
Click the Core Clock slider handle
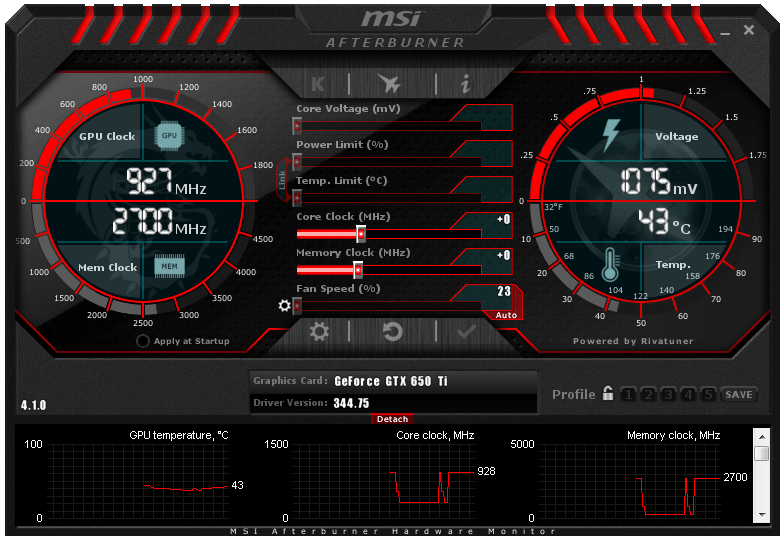click(361, 234)
